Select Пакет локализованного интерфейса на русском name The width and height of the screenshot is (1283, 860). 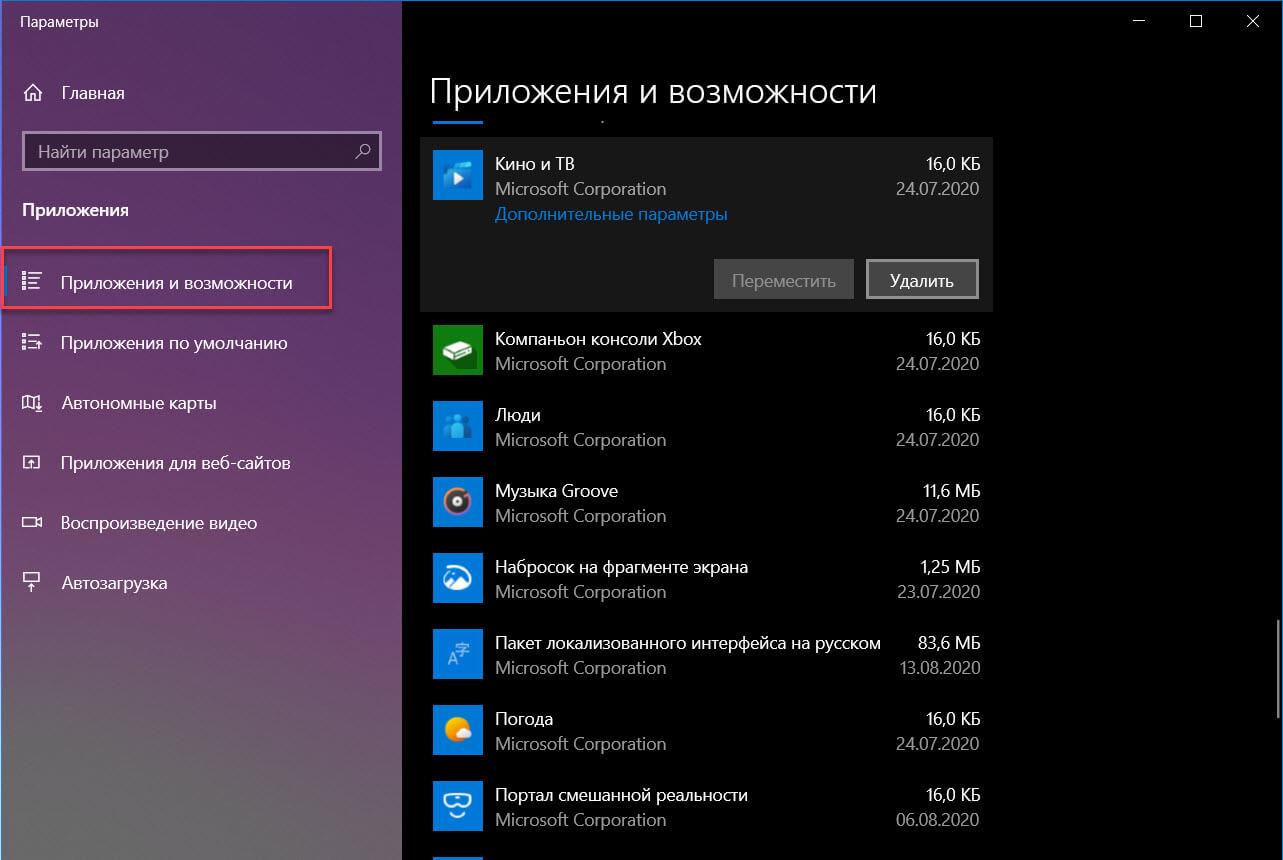(688, 642)
